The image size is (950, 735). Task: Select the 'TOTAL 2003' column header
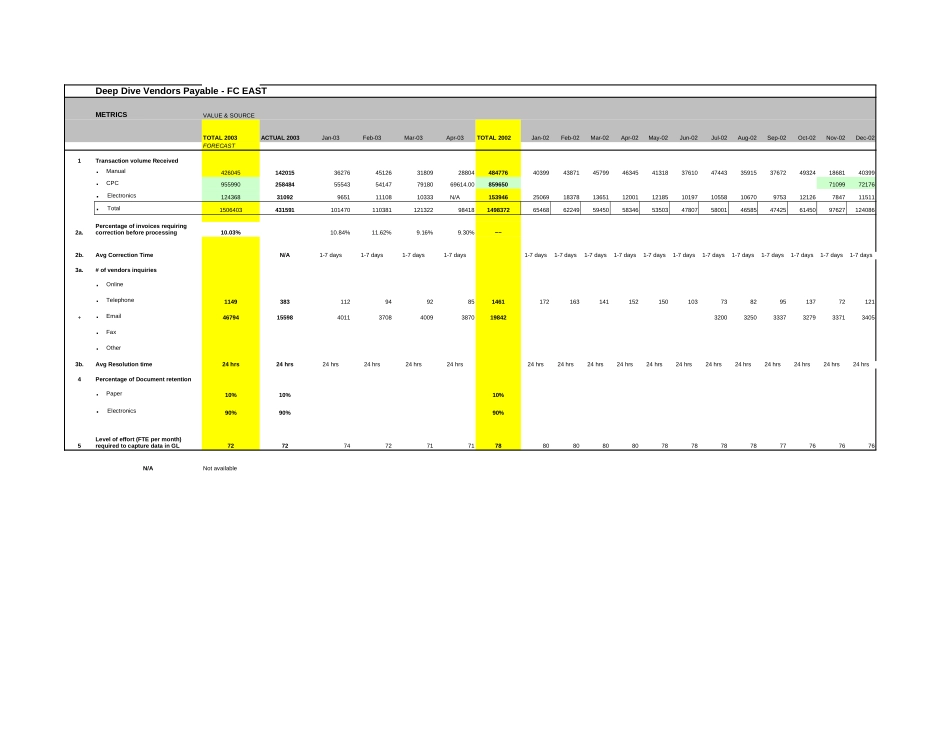(x=220, y=138)
